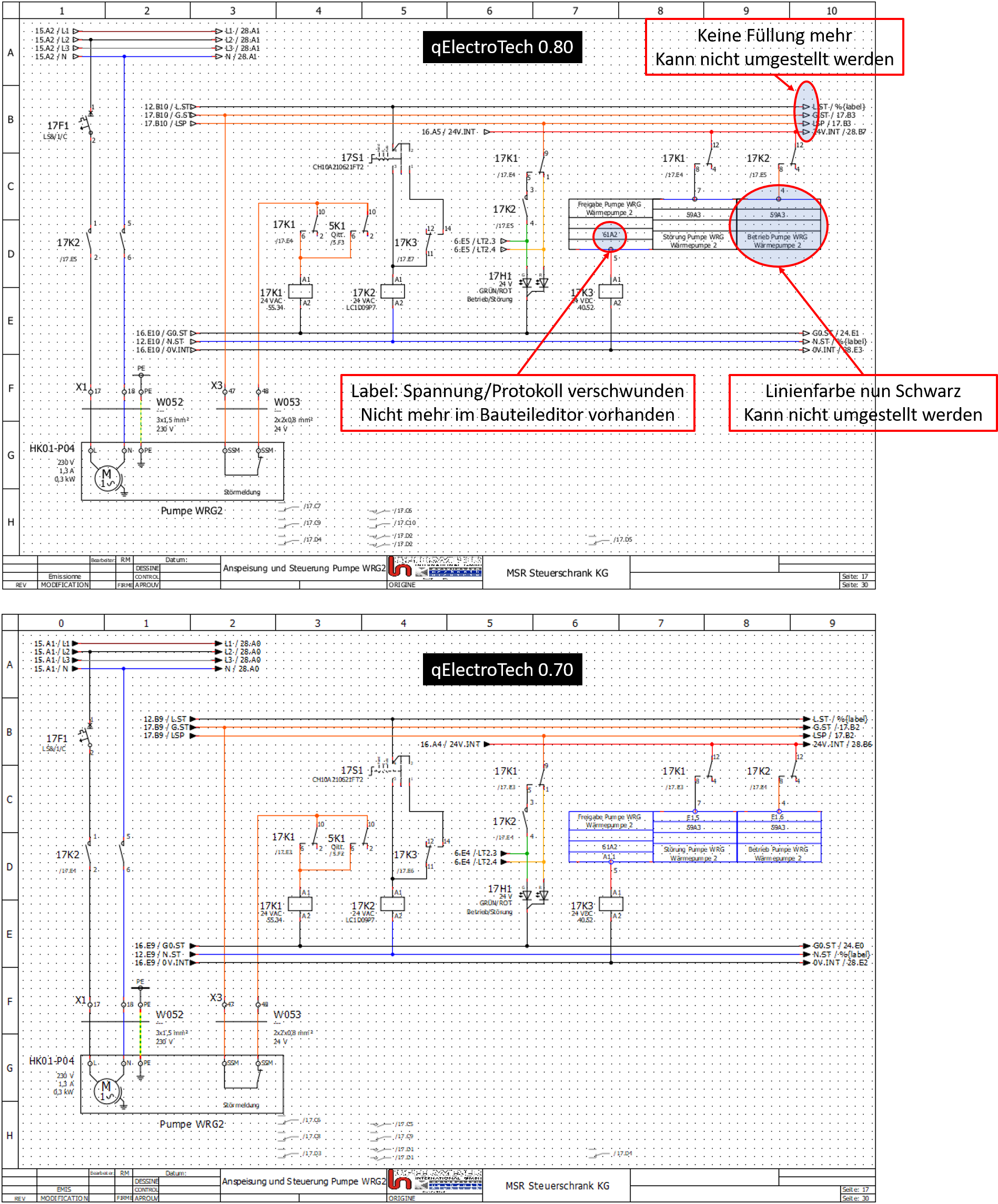
Task: Click the W053 cable label in lower diagram
Action: 287,1014
